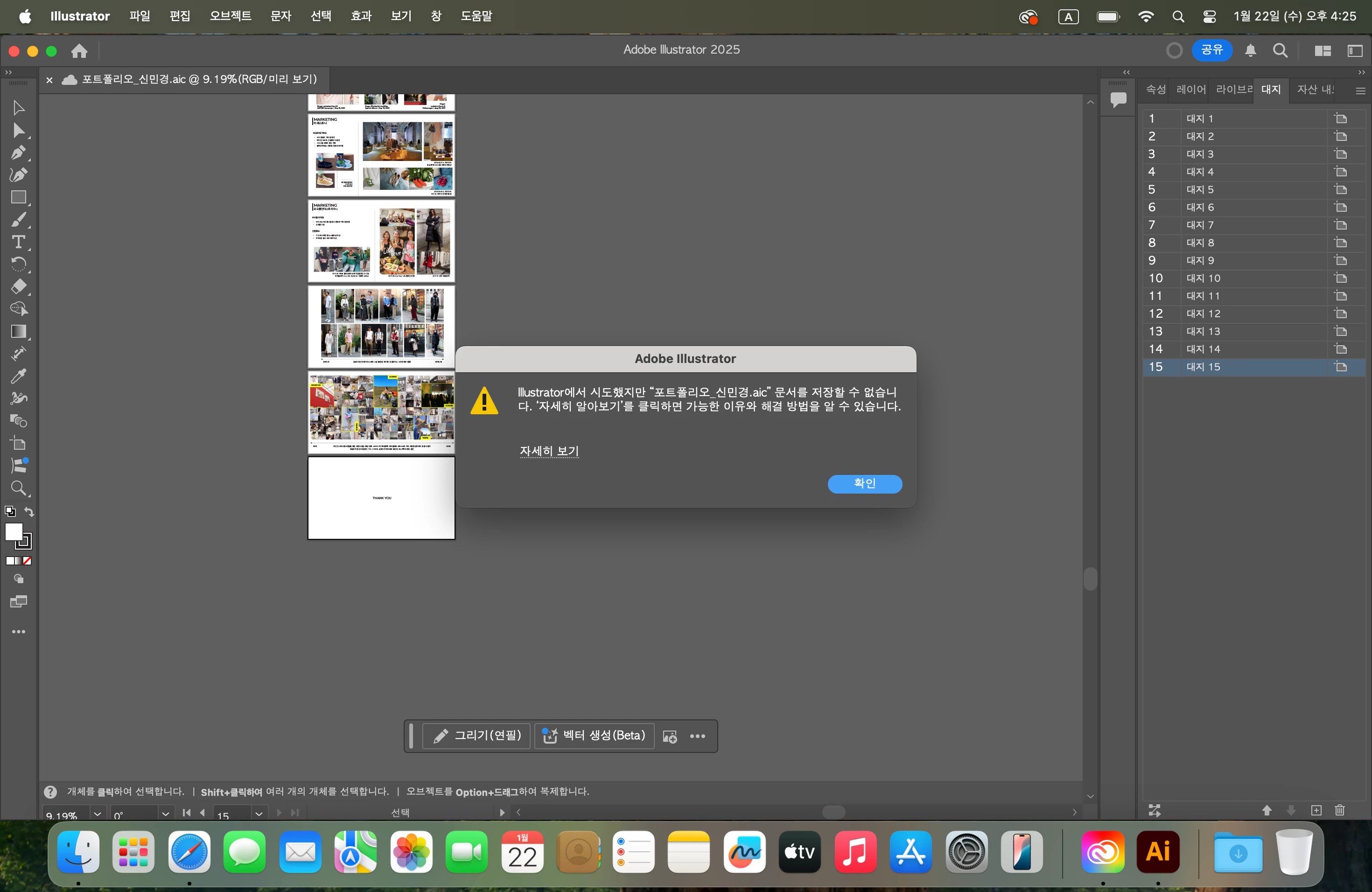Screen dimensions: 1372x892
Task: Select the Artboard tool
Action: click(18, 444)
